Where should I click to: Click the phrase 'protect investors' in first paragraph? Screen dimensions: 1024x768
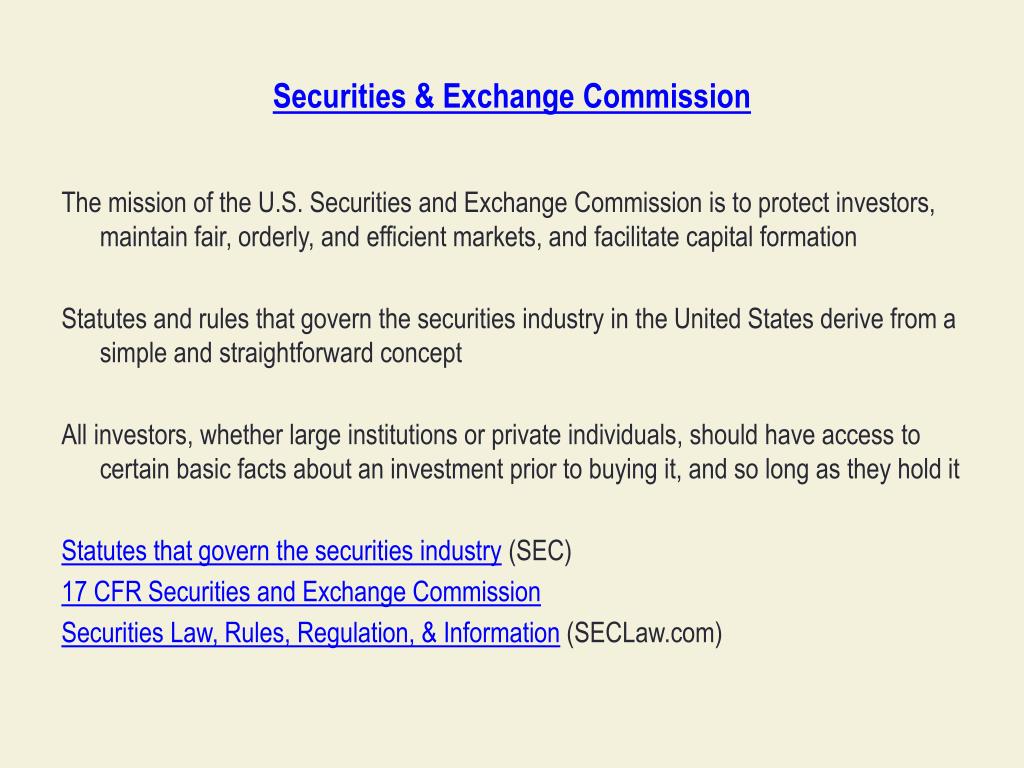pyautogui.click(x=844, y=203)
